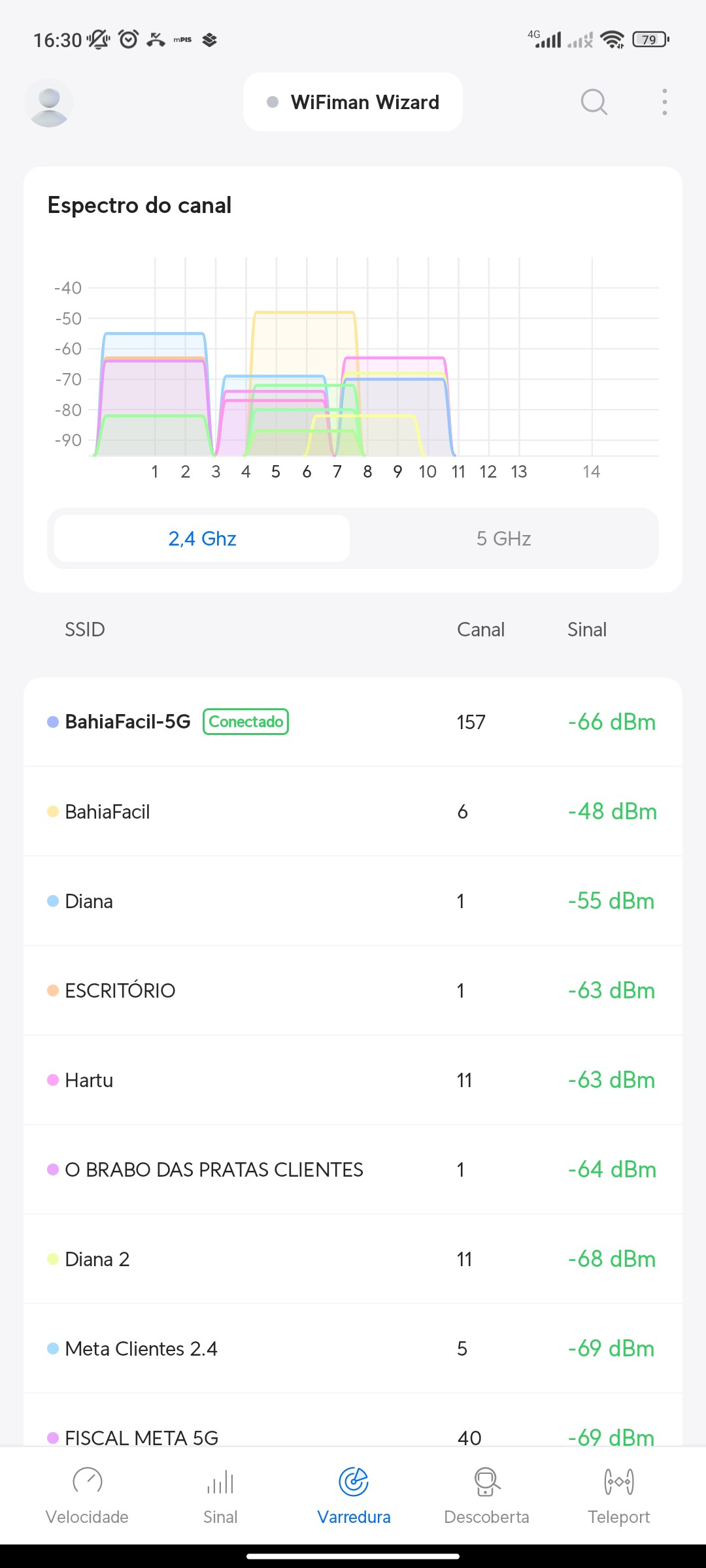Tap the yellow BahiaFacil color dot
The height and width of the screenshot is (1568, 706).
click(x=53, y=811)
